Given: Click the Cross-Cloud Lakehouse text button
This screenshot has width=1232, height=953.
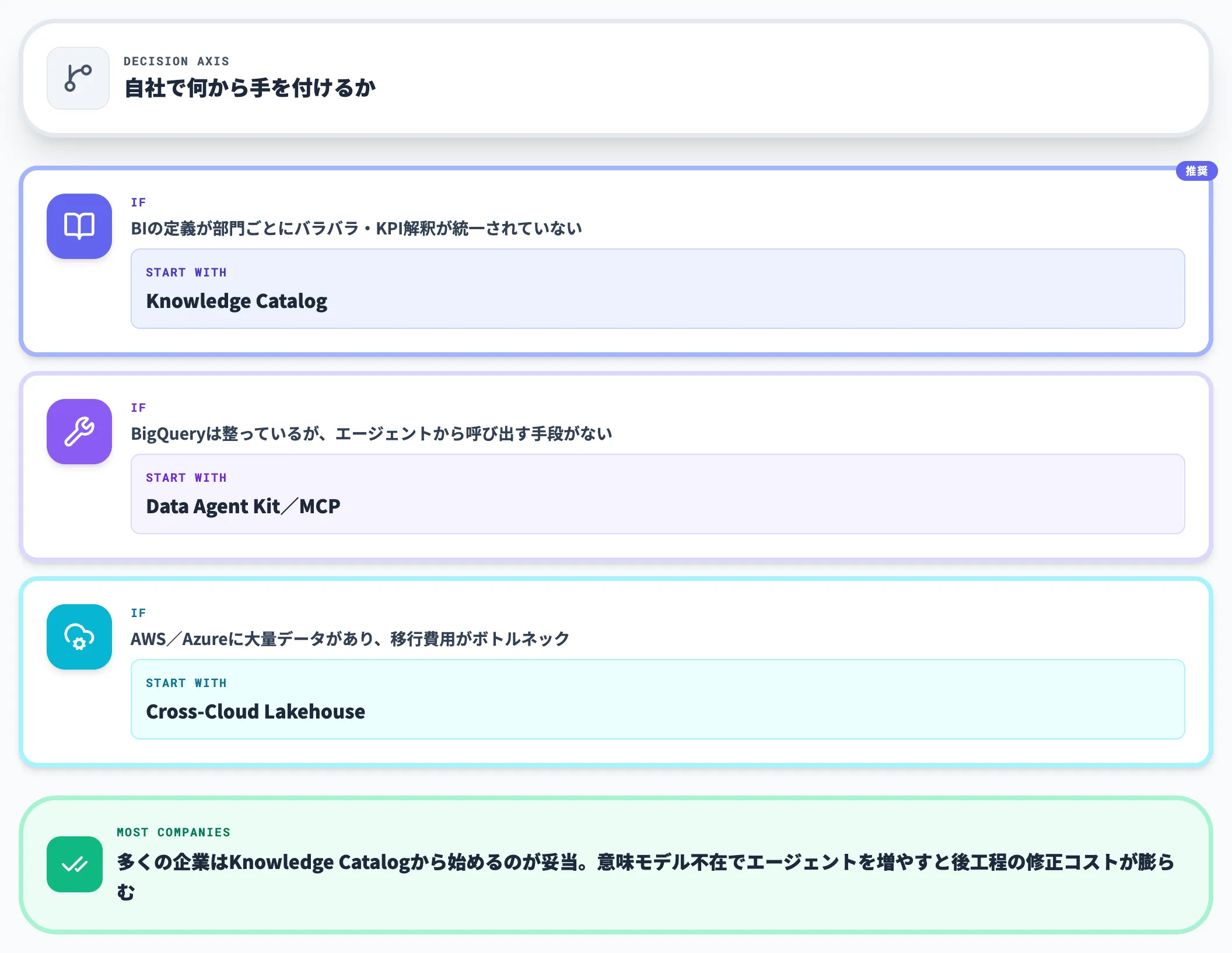Looking at the screenshot, I should pyautogui.click(x=255, y=712).
